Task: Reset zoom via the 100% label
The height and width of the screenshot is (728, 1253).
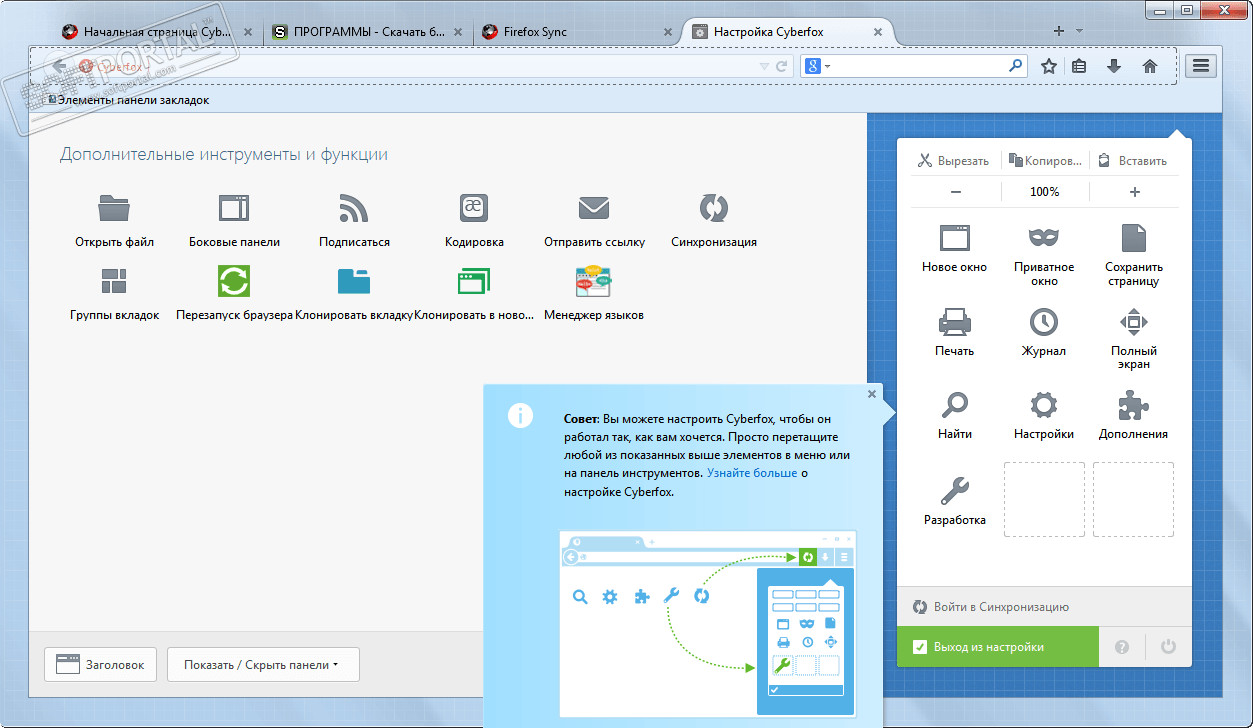Action: [x=1045, y=192]
